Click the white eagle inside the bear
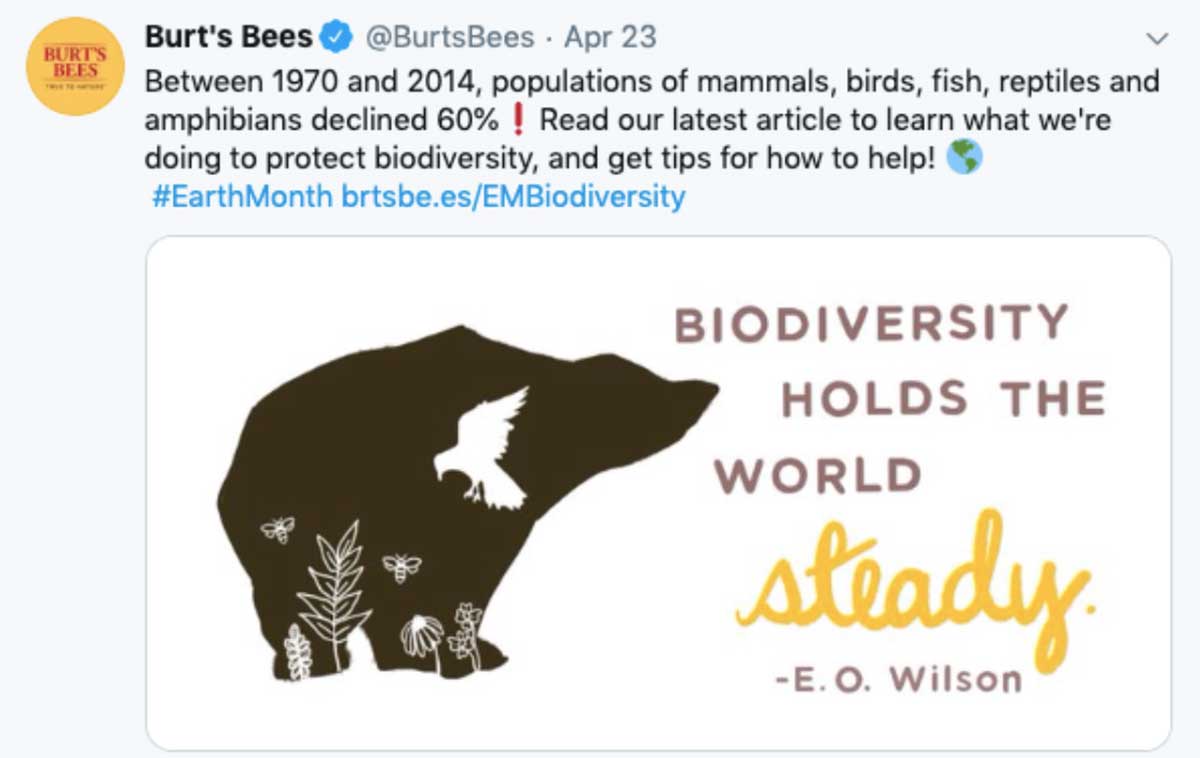1200x758 pixels. (x=482, y=448)
